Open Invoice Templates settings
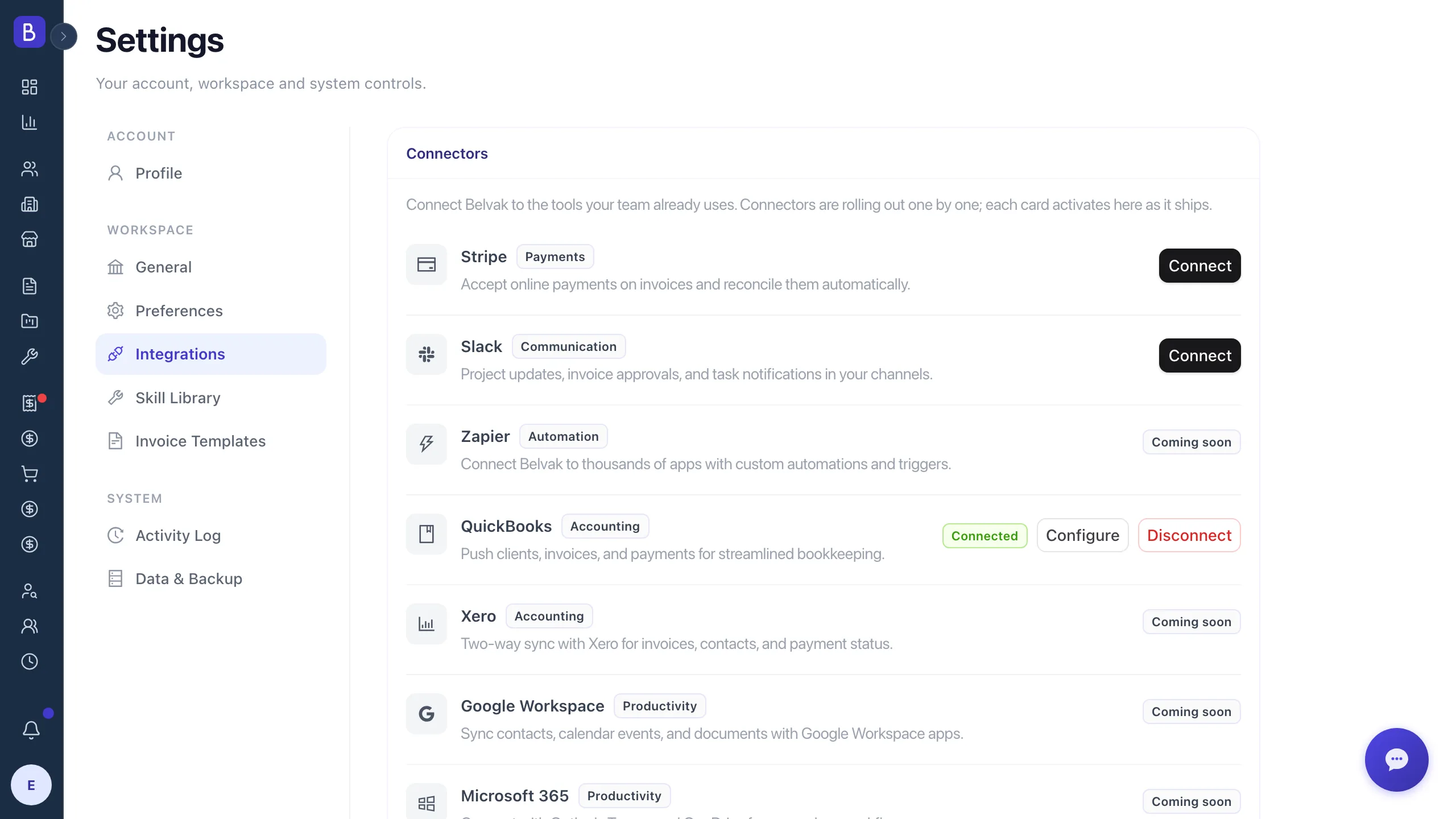Image resolution: width=1456 pixels, height=819 pixels. [211, 441]
